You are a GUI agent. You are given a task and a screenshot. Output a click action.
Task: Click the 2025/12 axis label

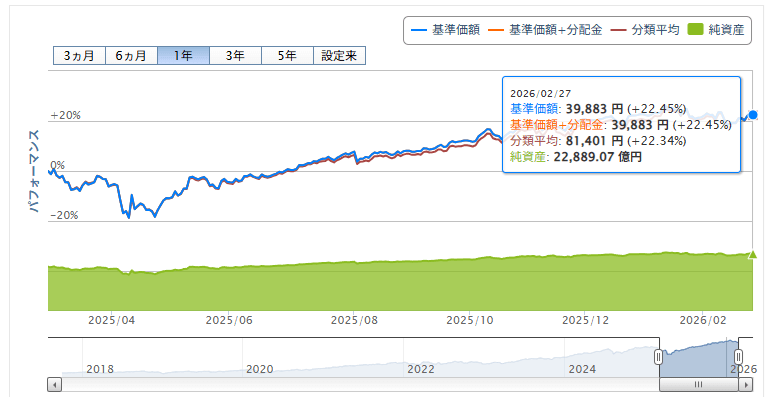pyautogui.click(x=585, y=320)
